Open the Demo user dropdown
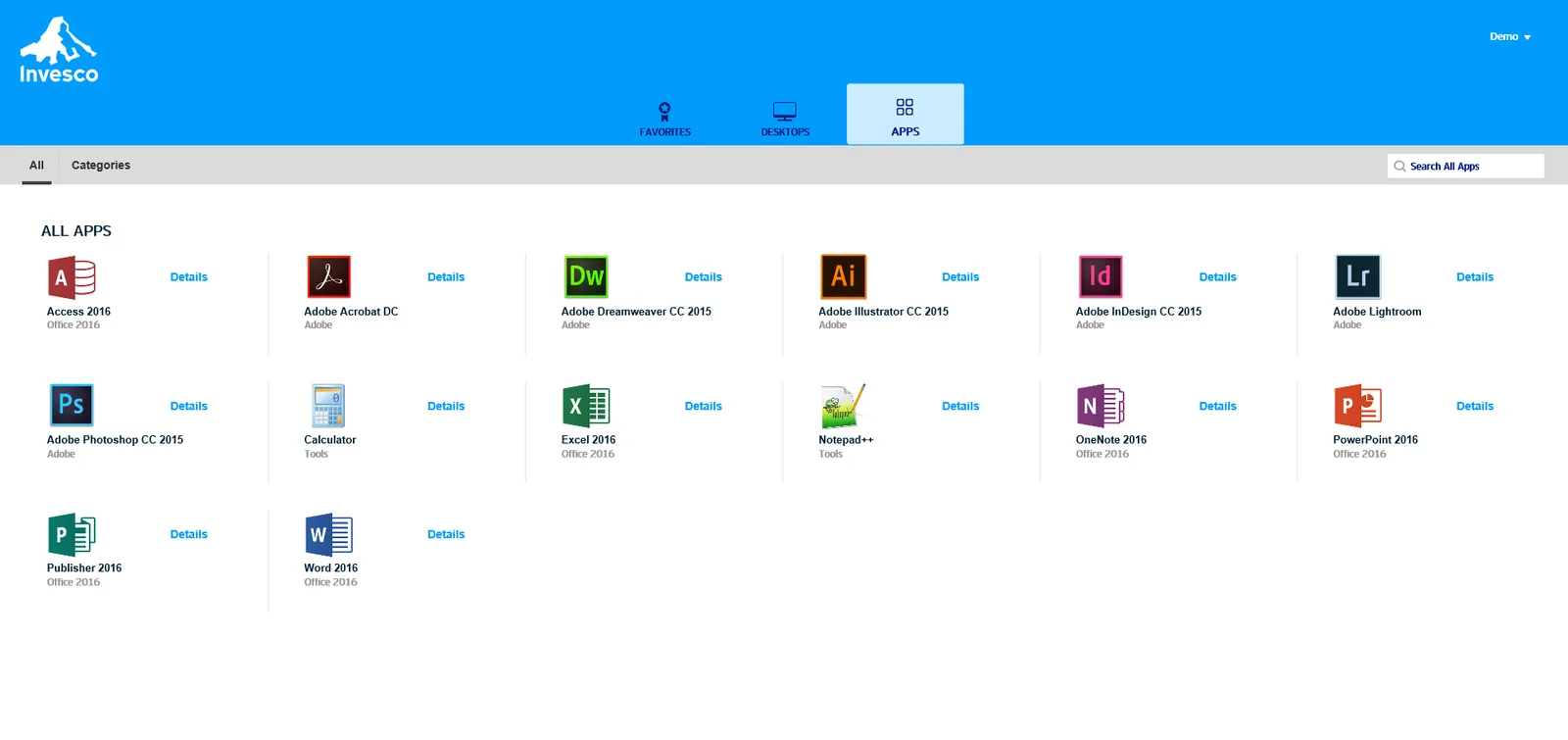1568x740 pixels. point(1510,37)
